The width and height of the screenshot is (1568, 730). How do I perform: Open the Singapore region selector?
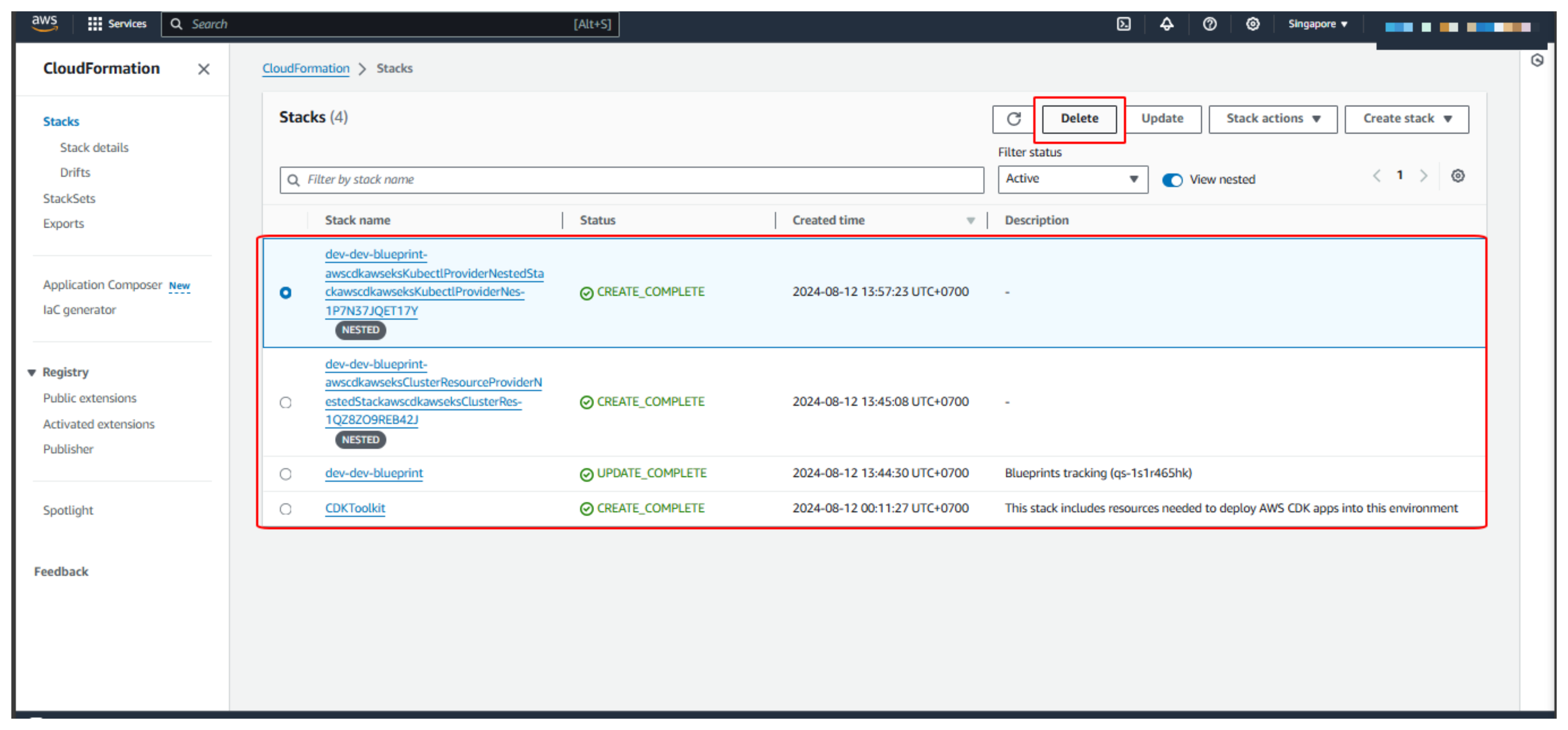(1318, 24)
